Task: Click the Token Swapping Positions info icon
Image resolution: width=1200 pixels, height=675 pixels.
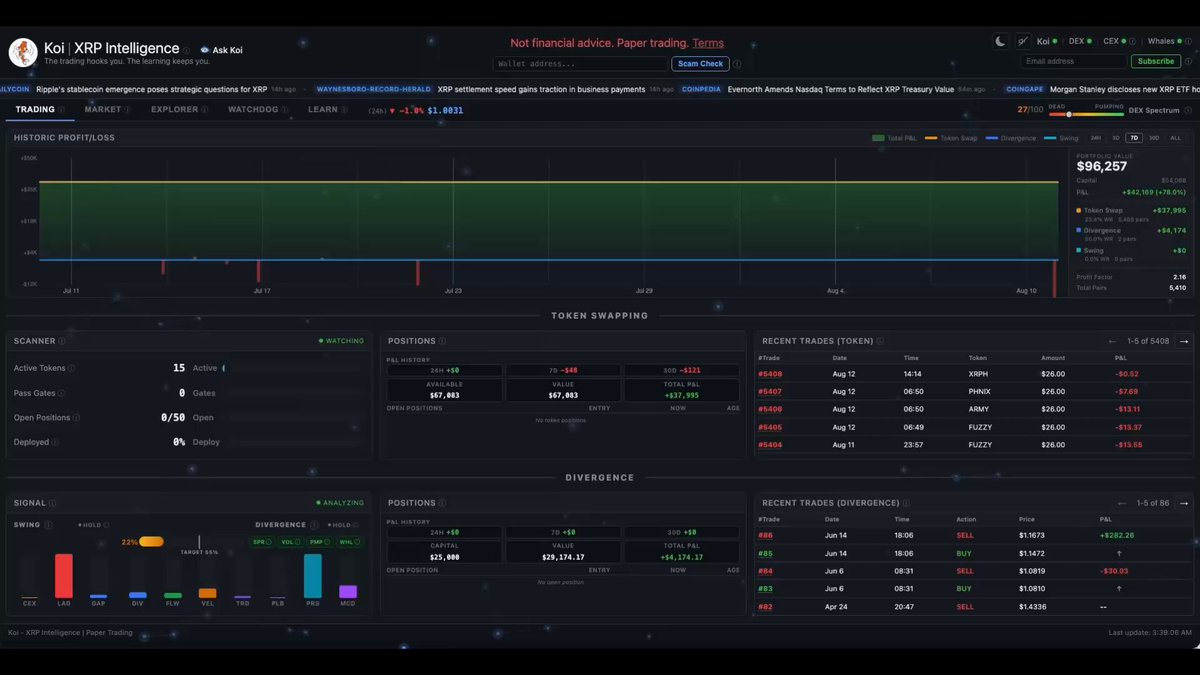Action: click(x=442, y=341)
